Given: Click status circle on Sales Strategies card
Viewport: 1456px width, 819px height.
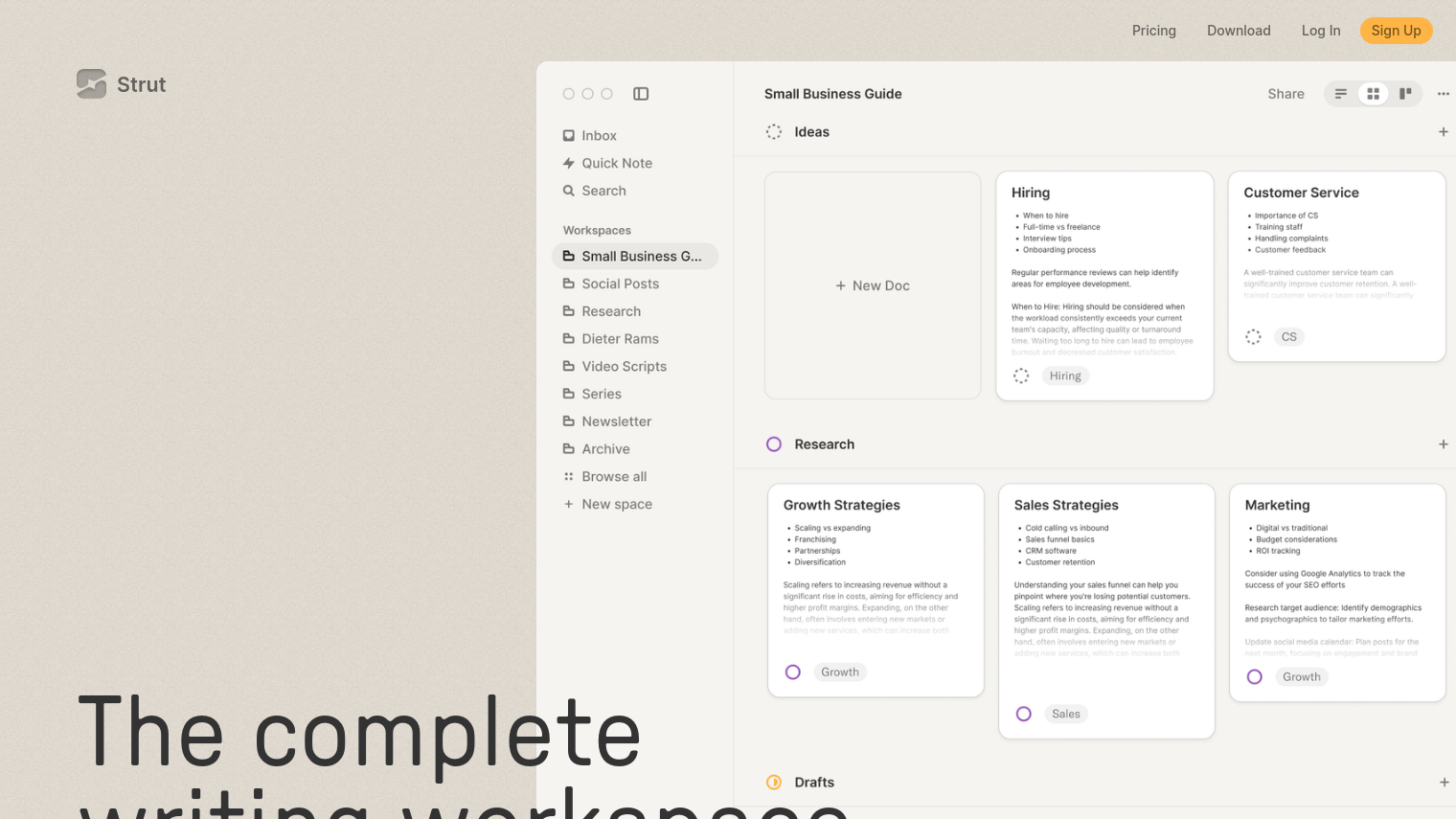Looking at the screenshot, I should [1024, 715].
